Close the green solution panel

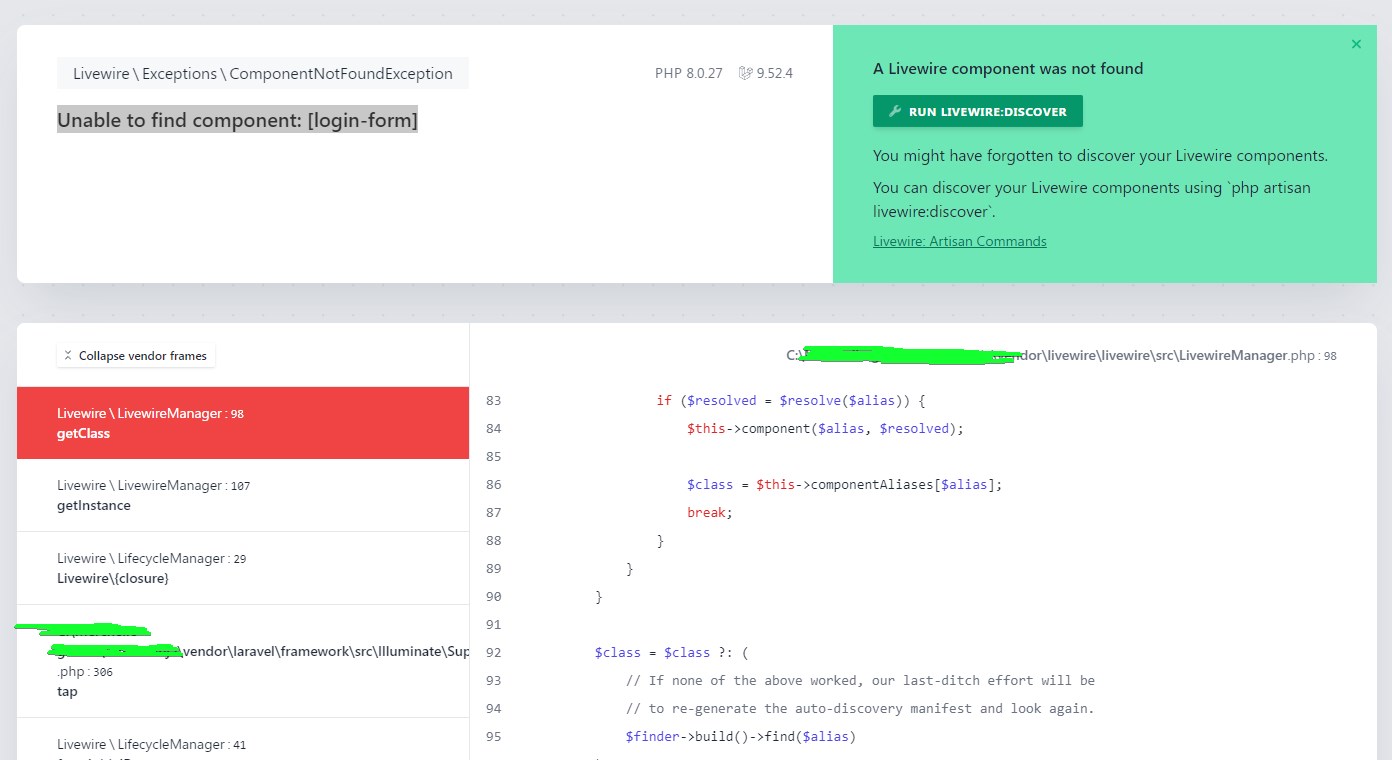1356,44
